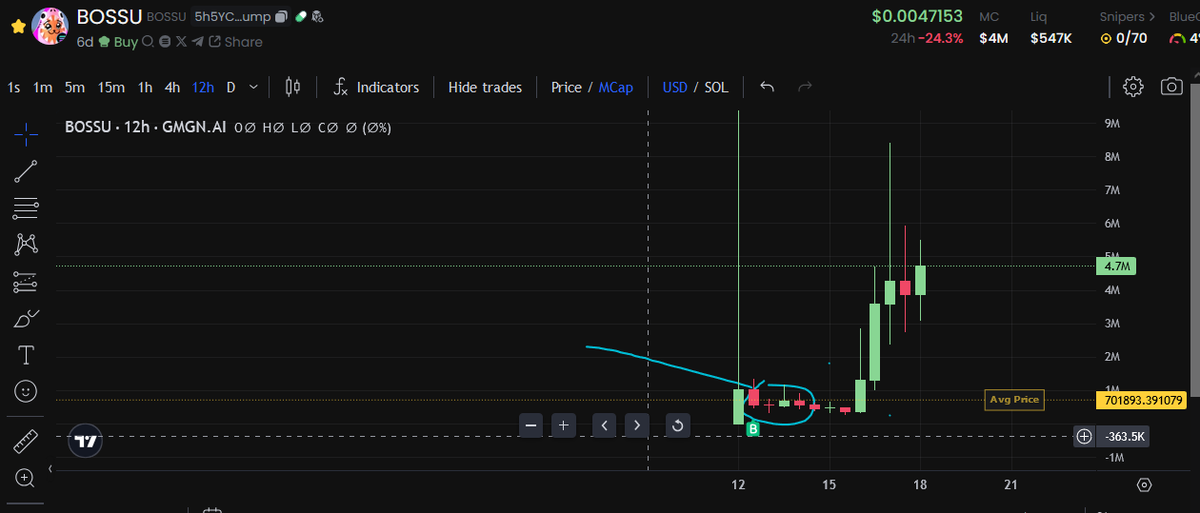Select the 1h timeframe
Image resolution: width=1200 pixels, height=513 pixels.
click(145, 87)
